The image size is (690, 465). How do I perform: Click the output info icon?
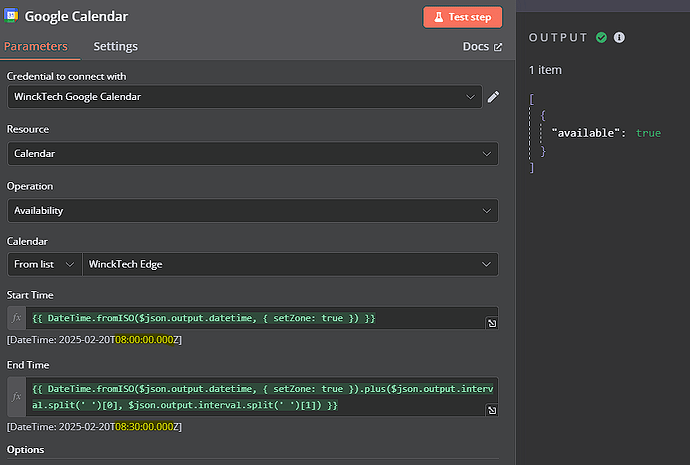click(619, 37)
